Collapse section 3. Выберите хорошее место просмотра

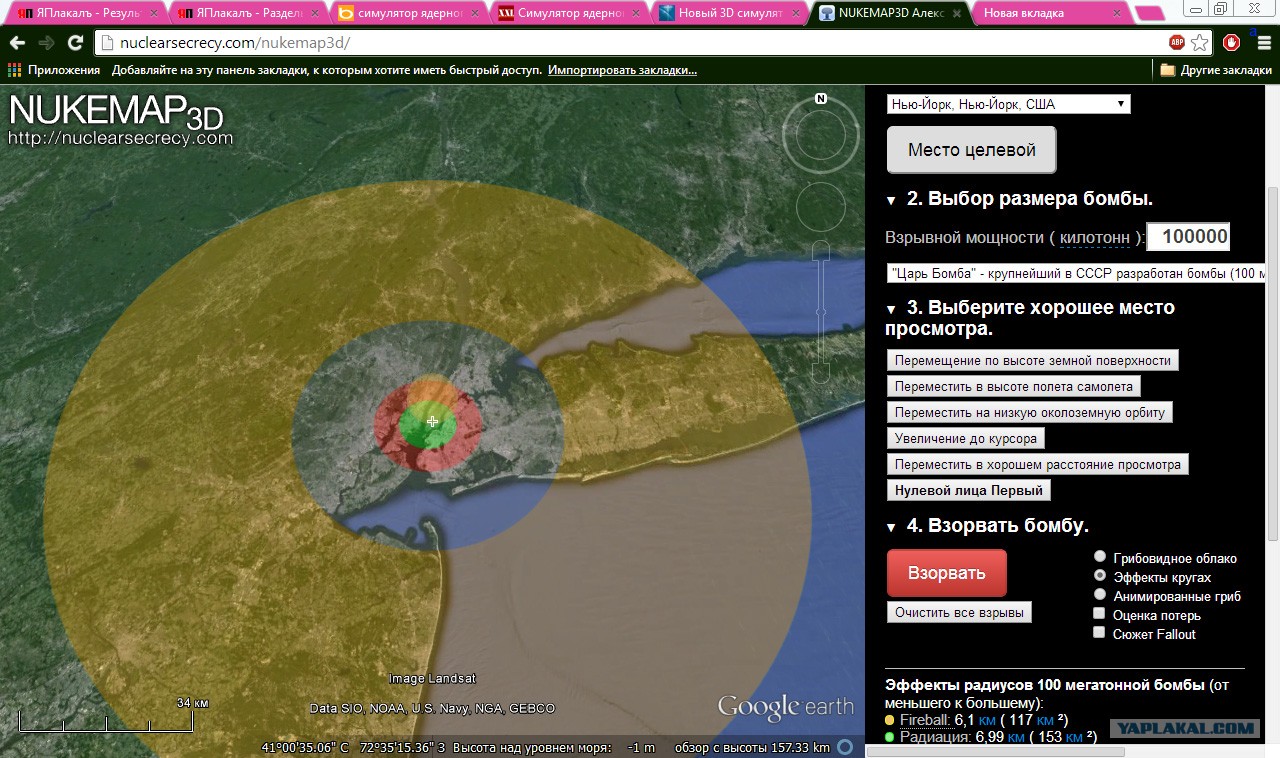891,308
